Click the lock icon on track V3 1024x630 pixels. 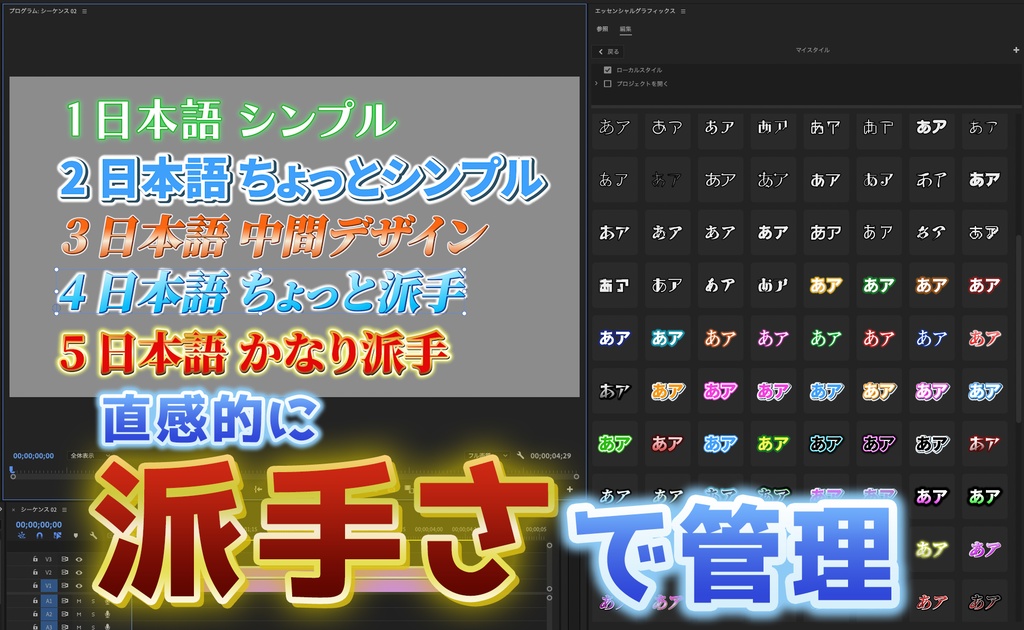(x=35, y=559)
